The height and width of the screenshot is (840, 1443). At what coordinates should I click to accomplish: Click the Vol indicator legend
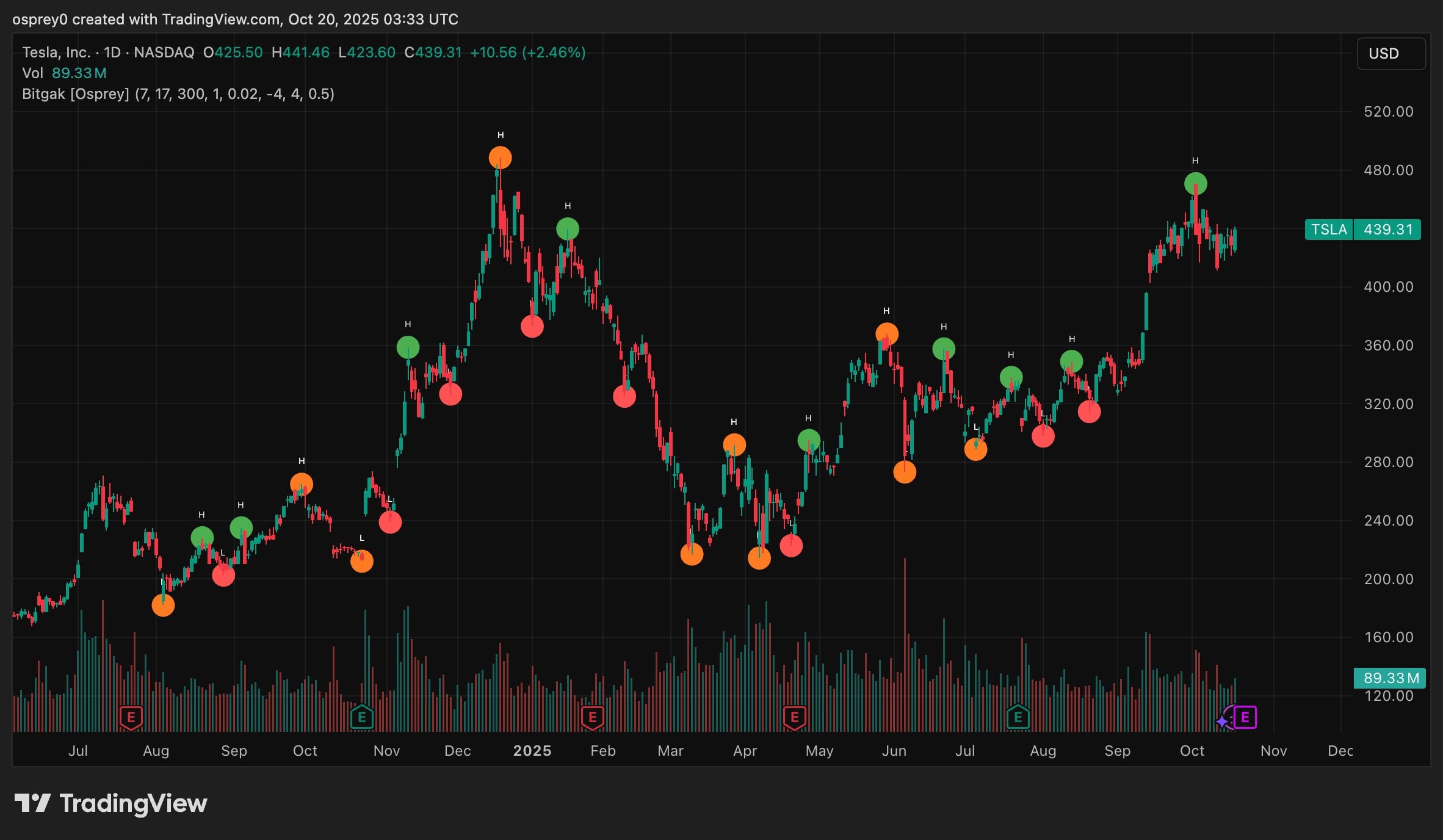pyautogui.click(x=65, y=73)
